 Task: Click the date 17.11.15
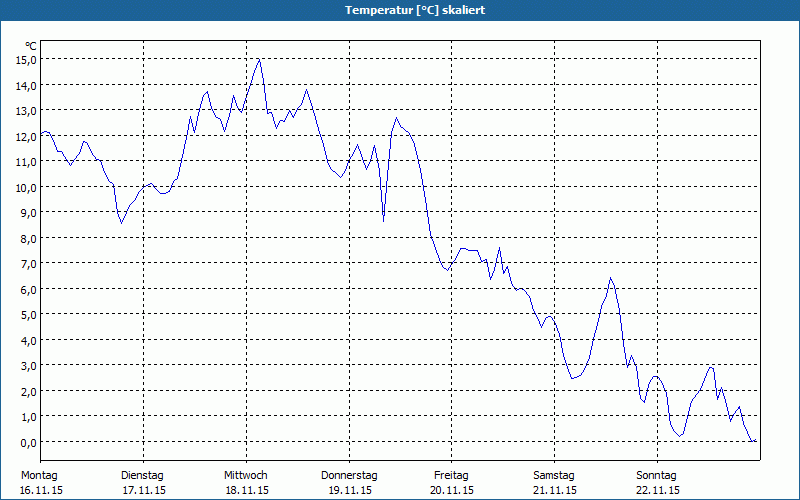click(144, 490)
